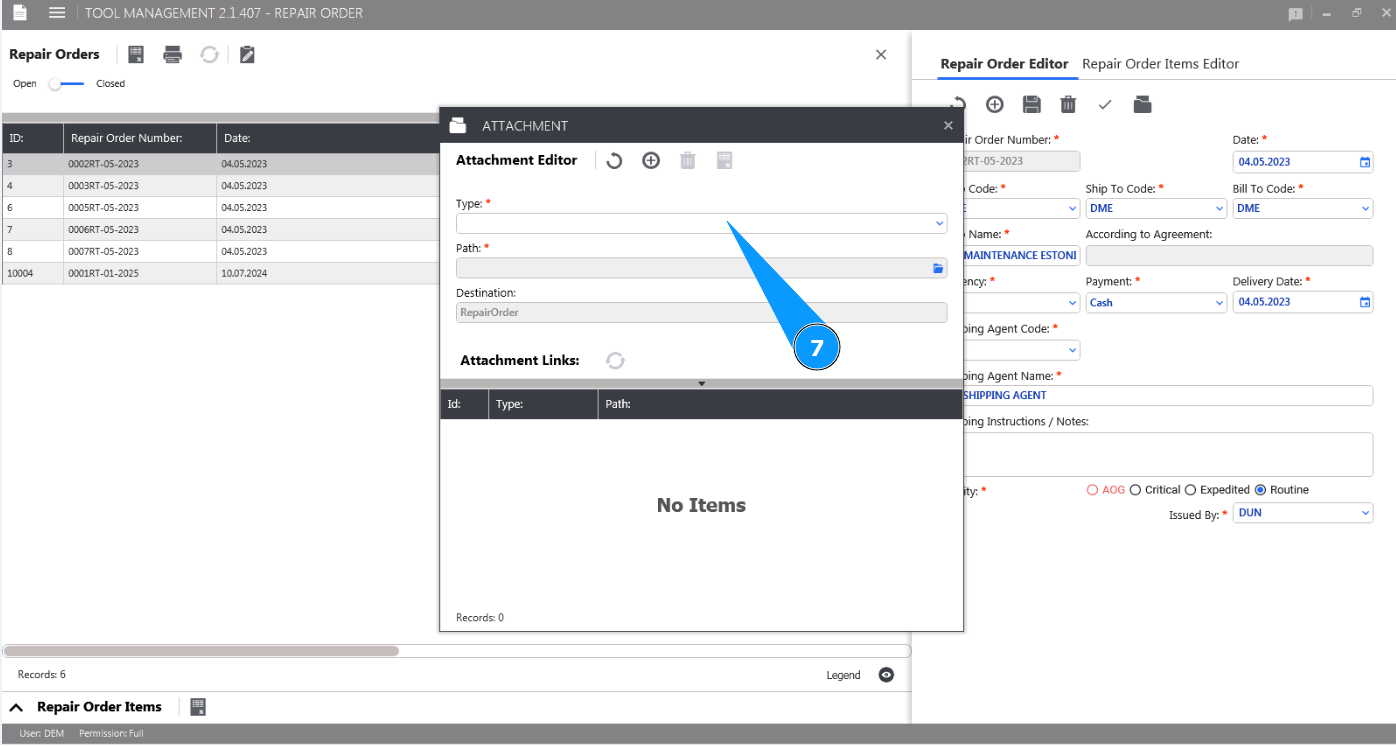Open attachments folder icon in Repair Order Editor
The image size is (1396, 746).
tap(1142, 104)
